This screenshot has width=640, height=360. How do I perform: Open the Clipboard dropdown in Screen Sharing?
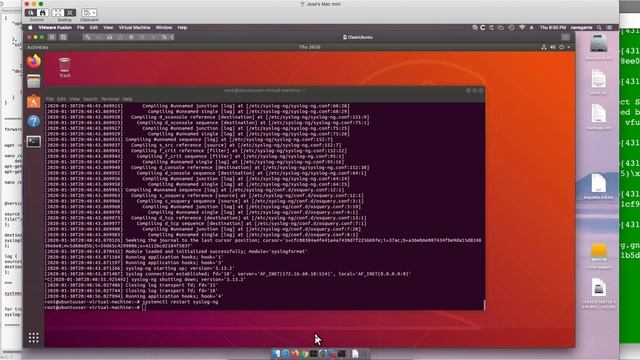(89, 13)
